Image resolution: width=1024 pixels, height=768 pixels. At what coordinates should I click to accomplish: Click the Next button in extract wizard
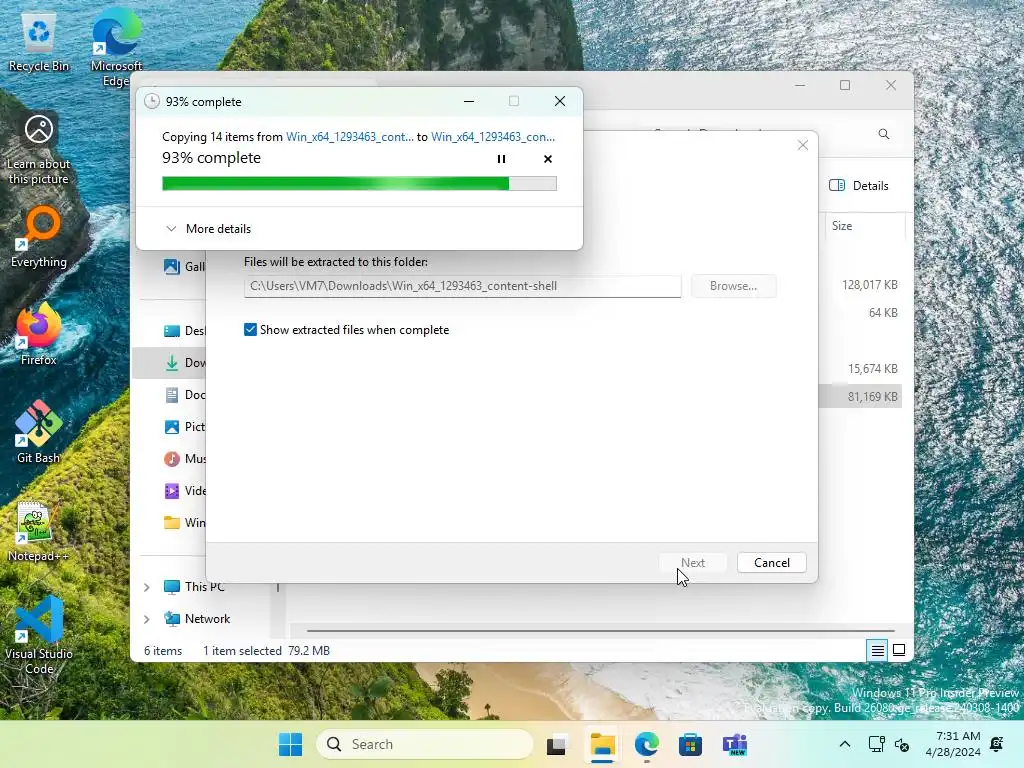[692, 563]
